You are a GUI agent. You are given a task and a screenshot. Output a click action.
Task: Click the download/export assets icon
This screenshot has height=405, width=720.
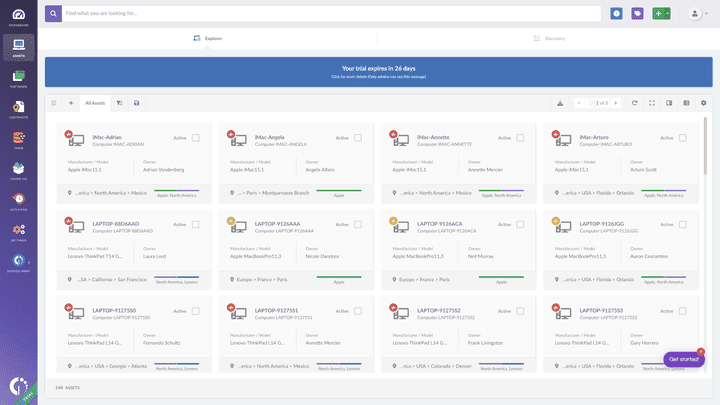pyautogui.click(x=560, y=102)
